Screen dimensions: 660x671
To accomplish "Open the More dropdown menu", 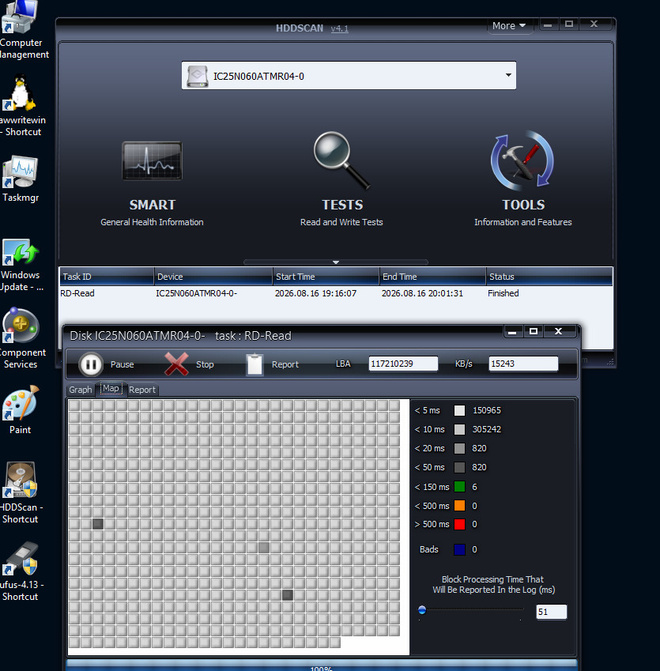I will click(508, 26).
